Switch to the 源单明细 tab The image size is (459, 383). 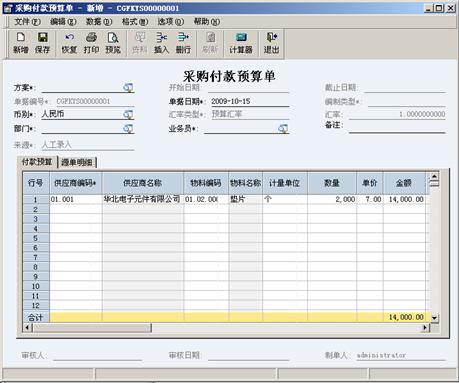[77, 162]
